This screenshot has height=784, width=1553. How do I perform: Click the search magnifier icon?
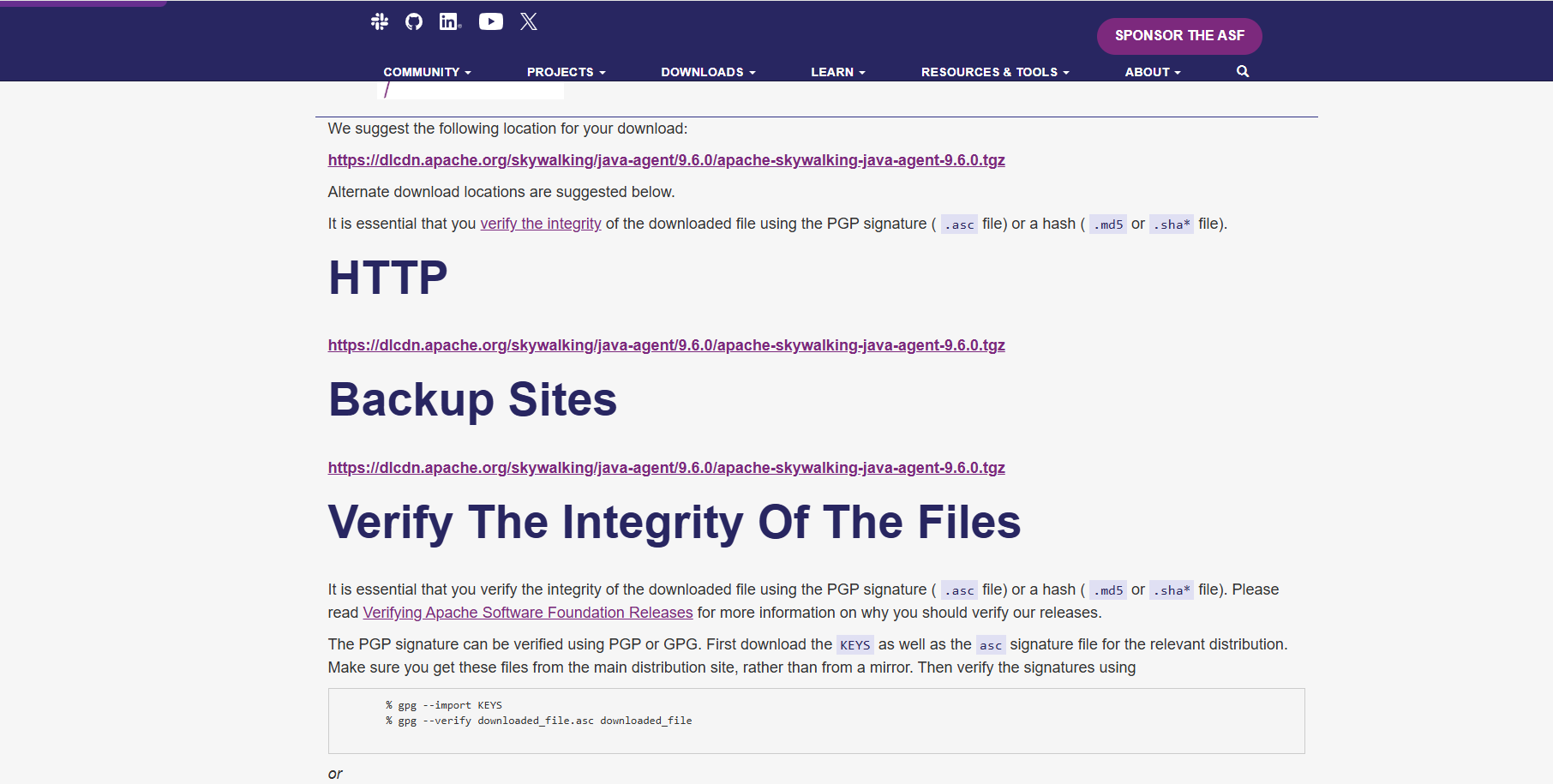1243,71
